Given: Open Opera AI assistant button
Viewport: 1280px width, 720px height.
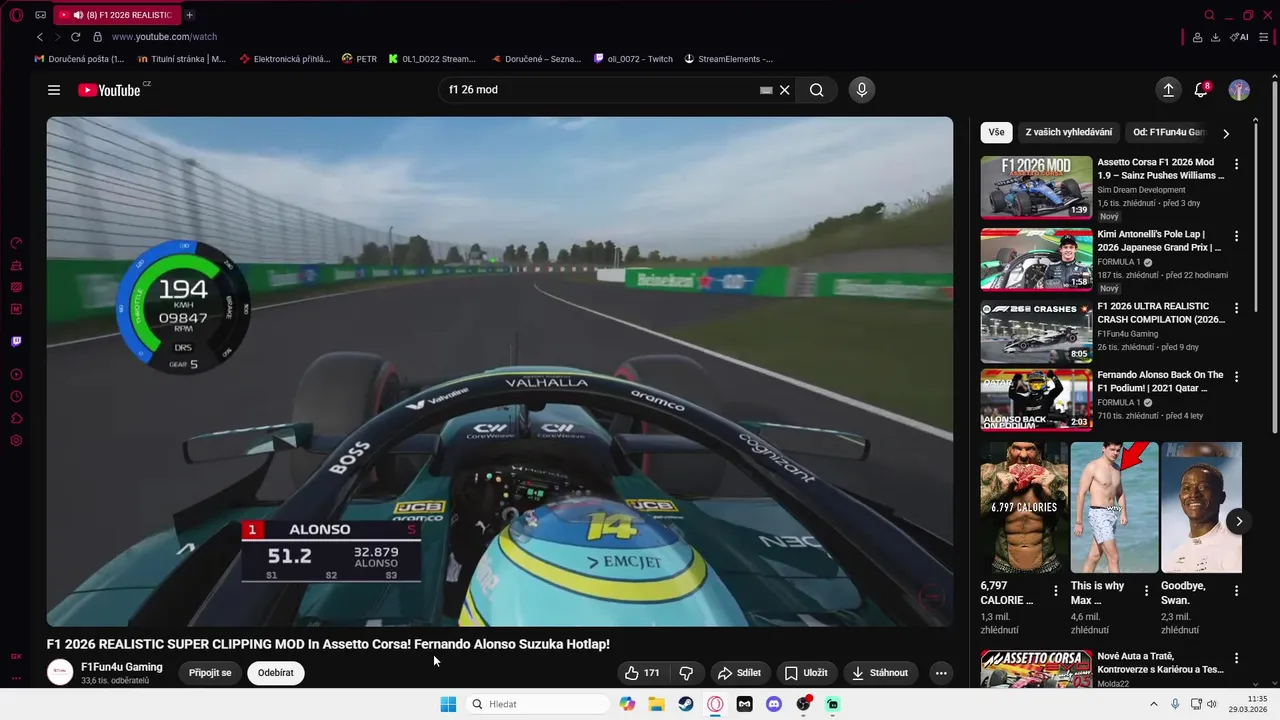Looking at the screenshot, I should click(x=1240, y=37).
